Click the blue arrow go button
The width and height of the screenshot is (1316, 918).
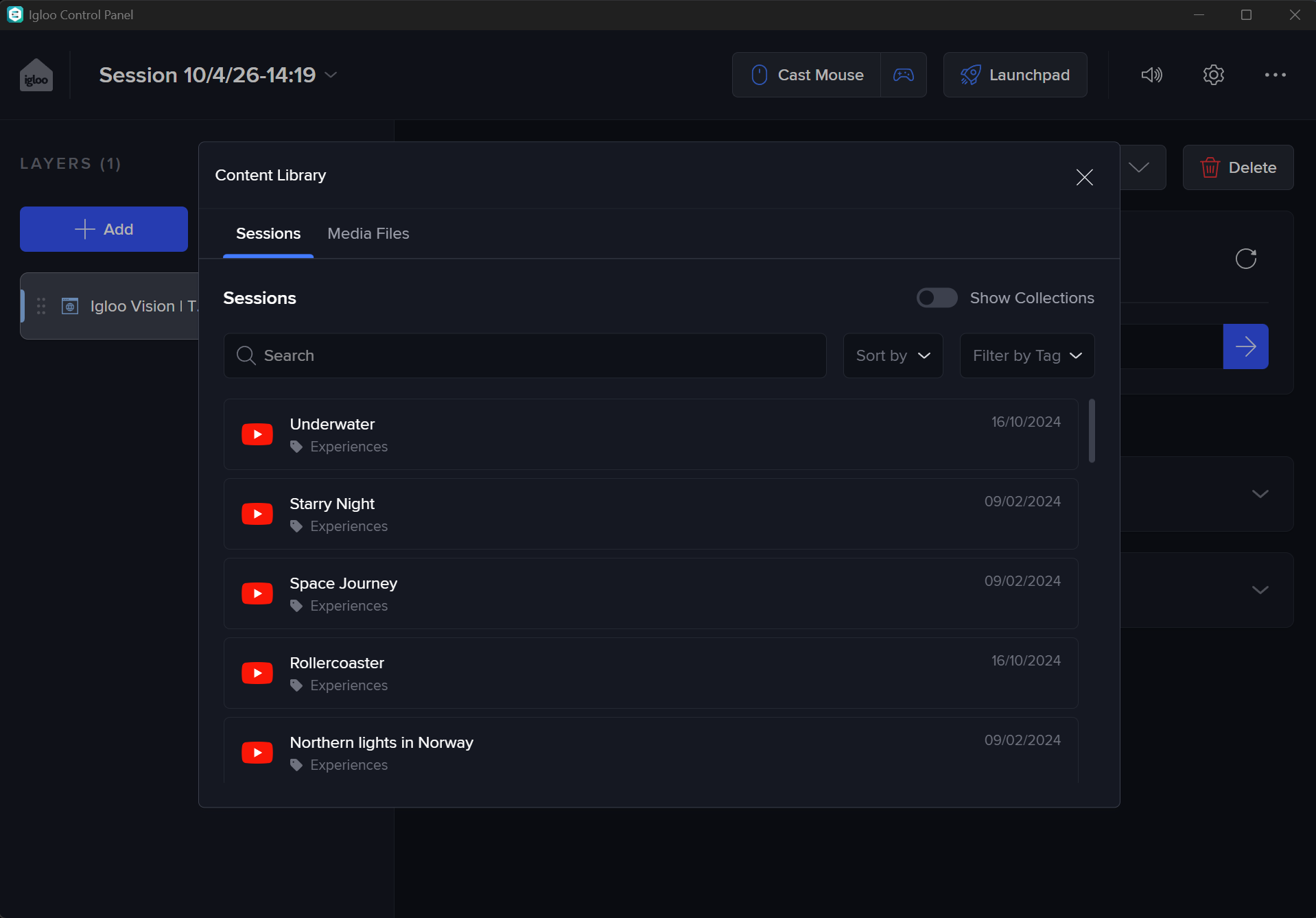[x=1245, y=346]
